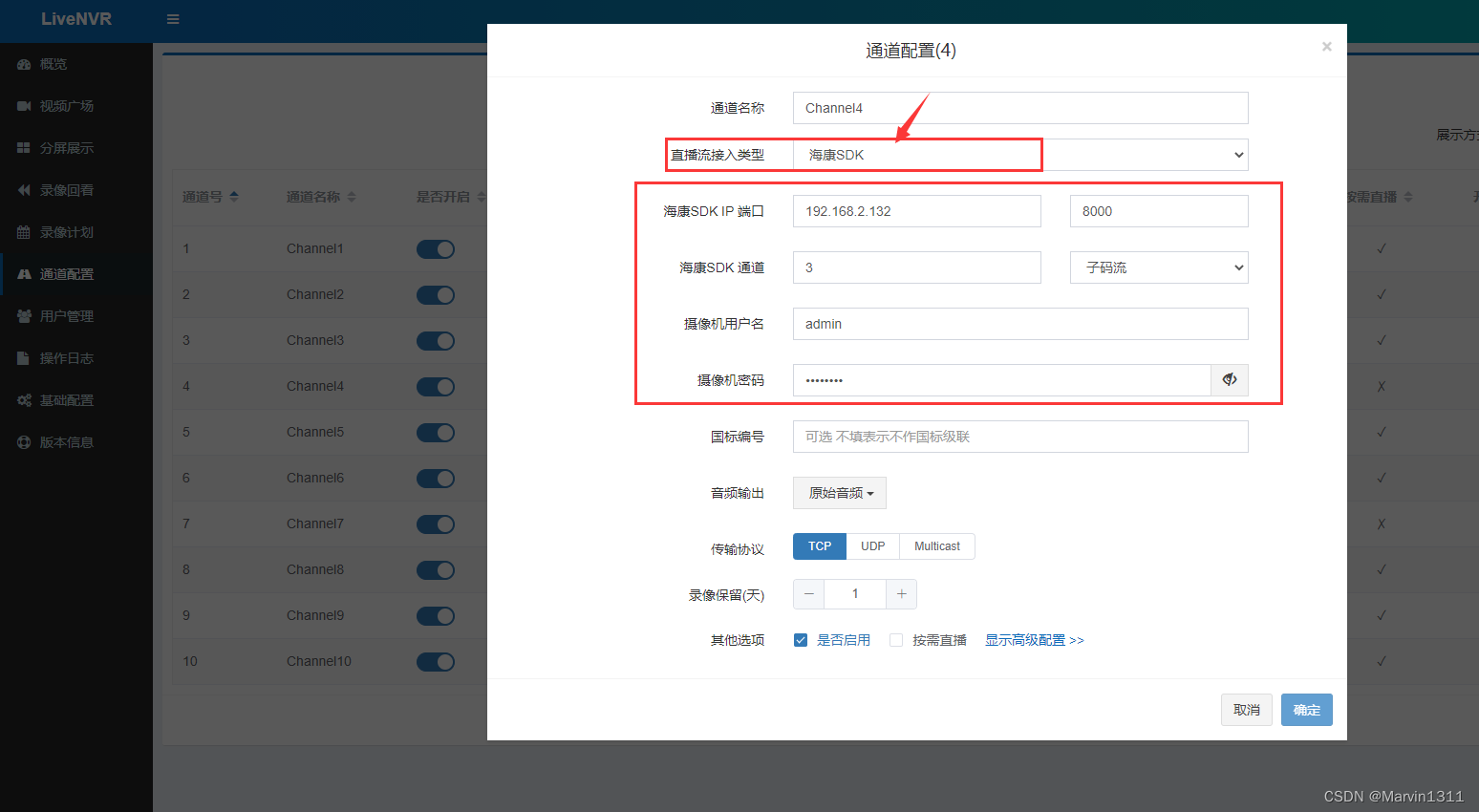This screenshot has height=812, width=1479.
Task: Click 显示高级配置 >> link
Action: click(1035, 640)
